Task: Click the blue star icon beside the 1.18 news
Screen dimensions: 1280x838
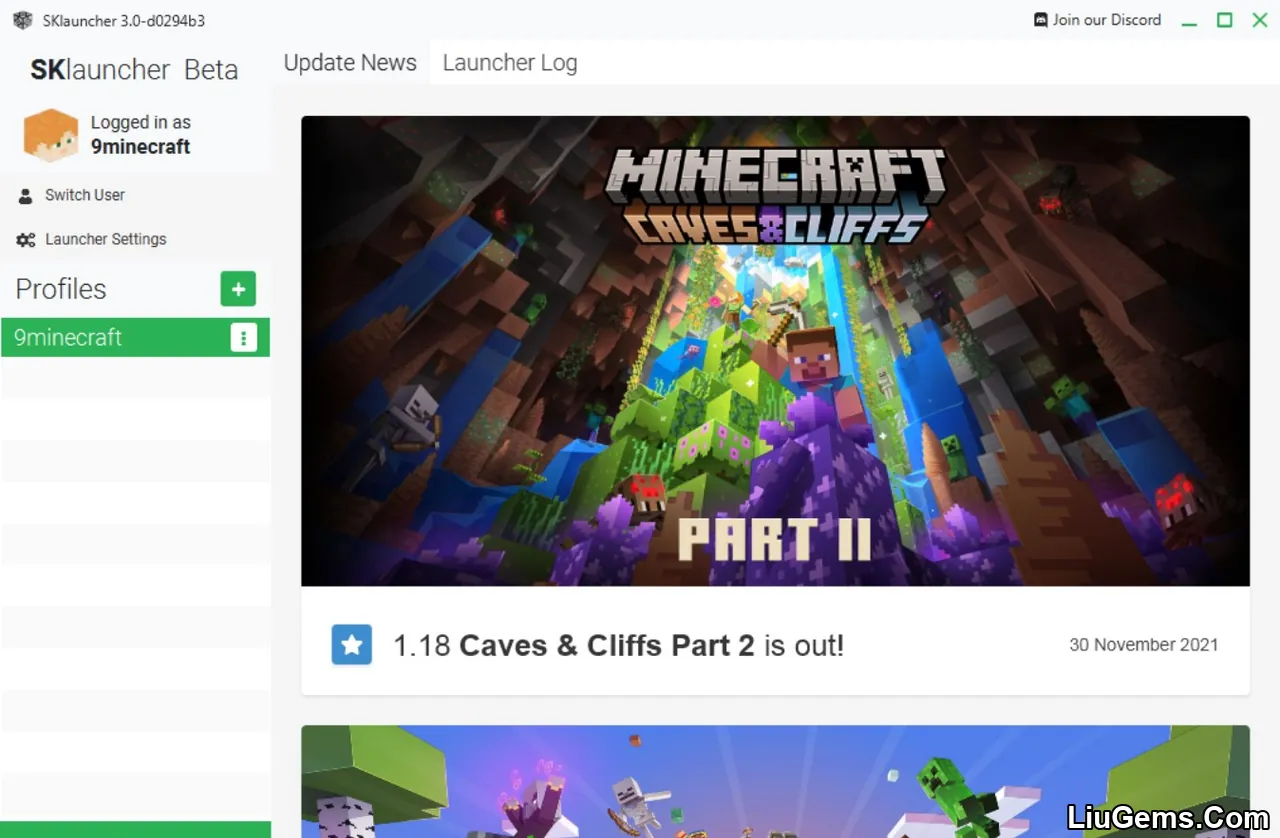Action: point(352,645)
